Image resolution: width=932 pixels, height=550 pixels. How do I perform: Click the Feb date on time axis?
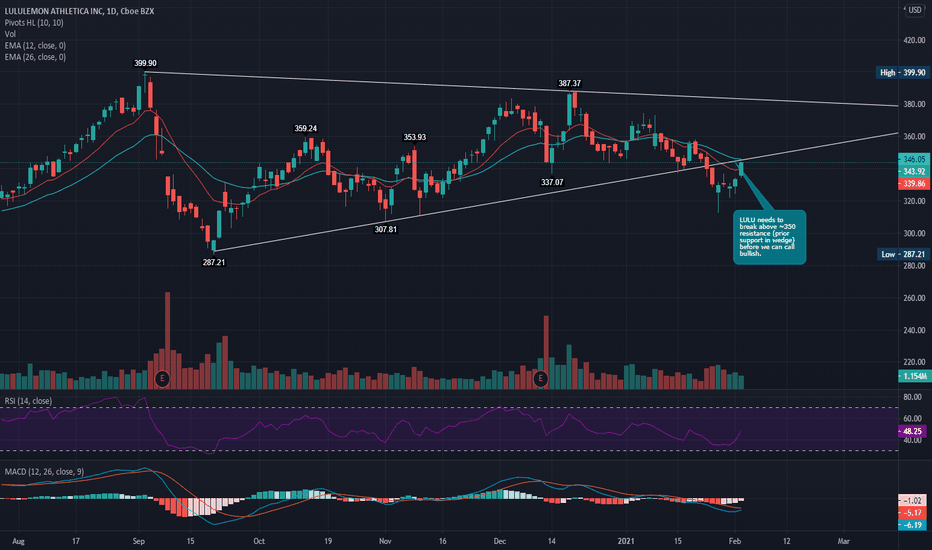pos(735,541)
